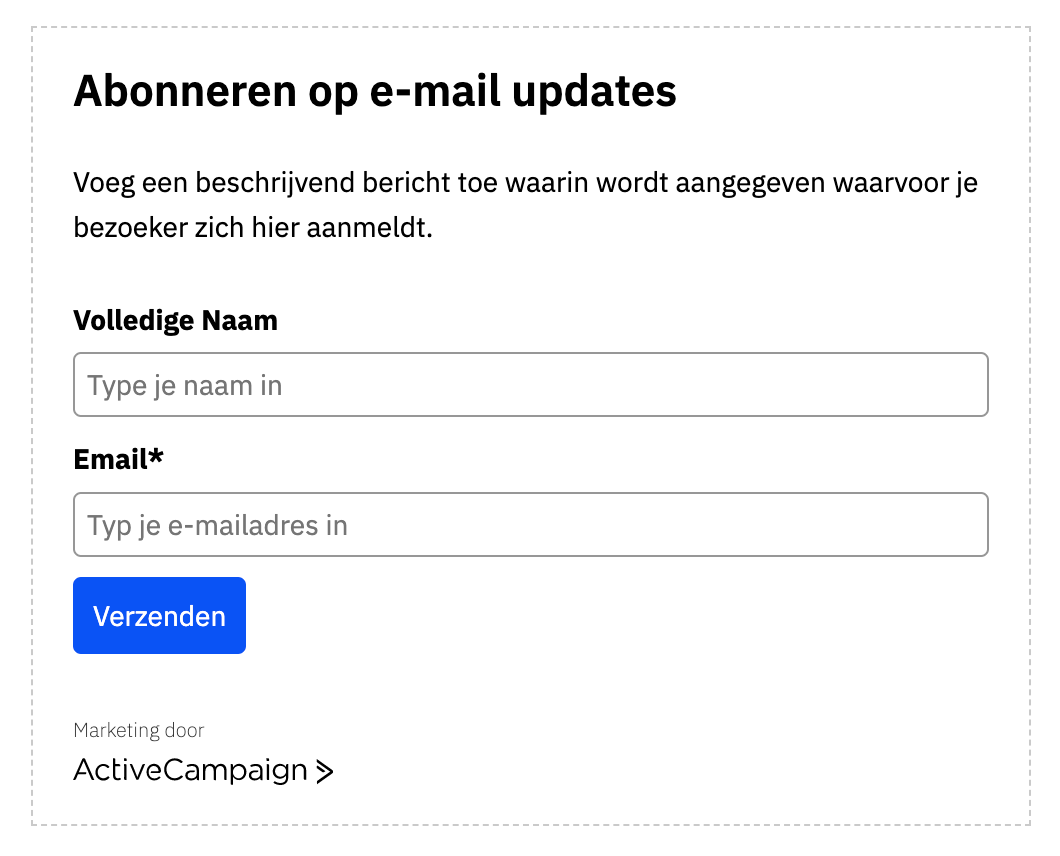Click the 'Marketing door' caption text
This screenshot has height=856, width=1060.
(139, 730)
